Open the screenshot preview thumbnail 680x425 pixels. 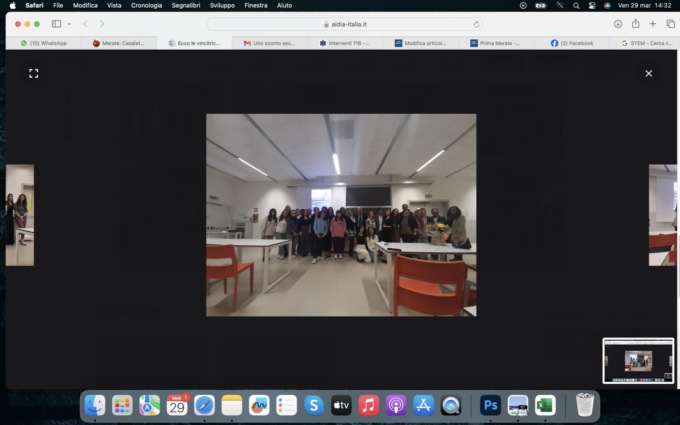(638, 360)
